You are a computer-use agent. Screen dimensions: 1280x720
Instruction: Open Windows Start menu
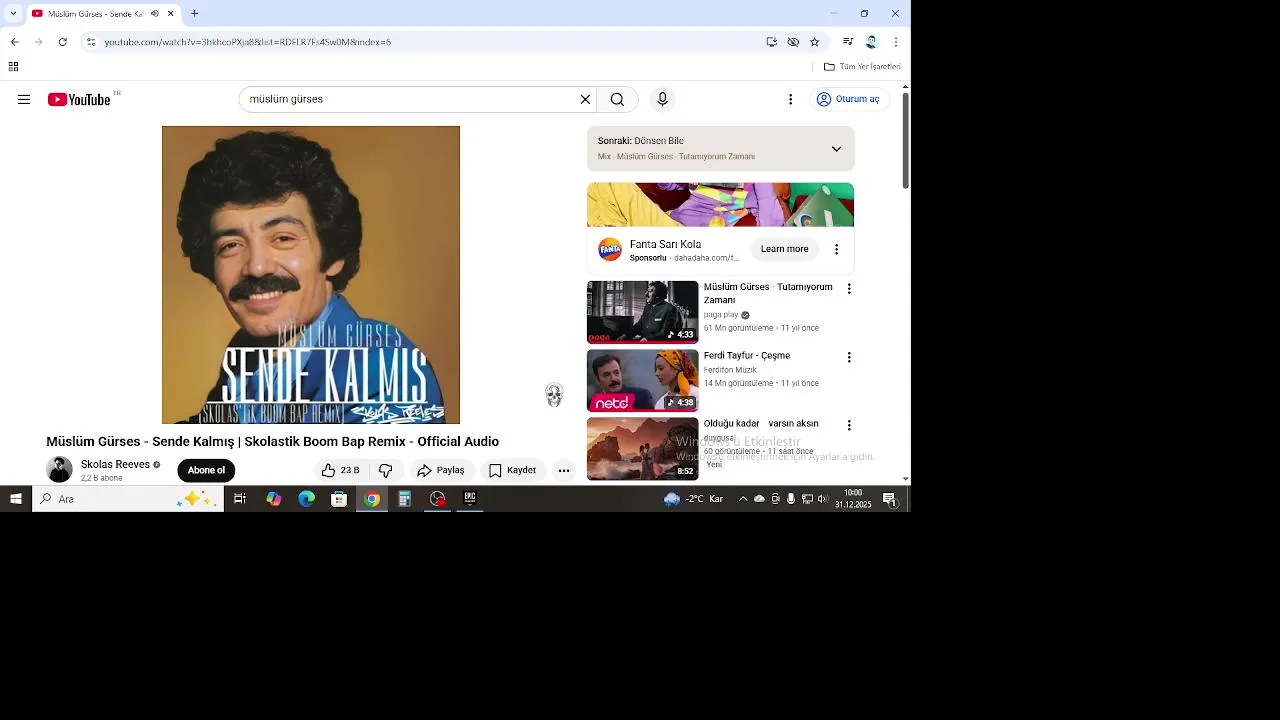click(x=16, y=499)
